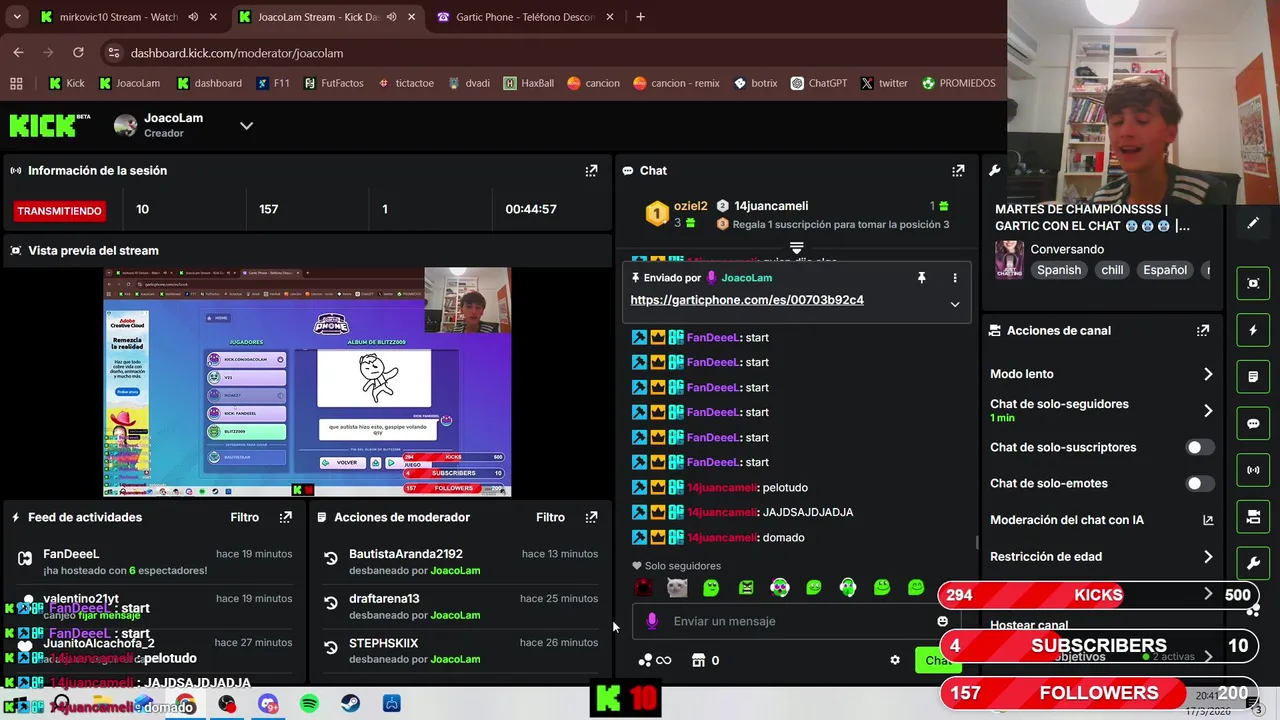This screenshot has height=720, width=1280.
Task: Click the Kick logo
Action: click(43, 125)
